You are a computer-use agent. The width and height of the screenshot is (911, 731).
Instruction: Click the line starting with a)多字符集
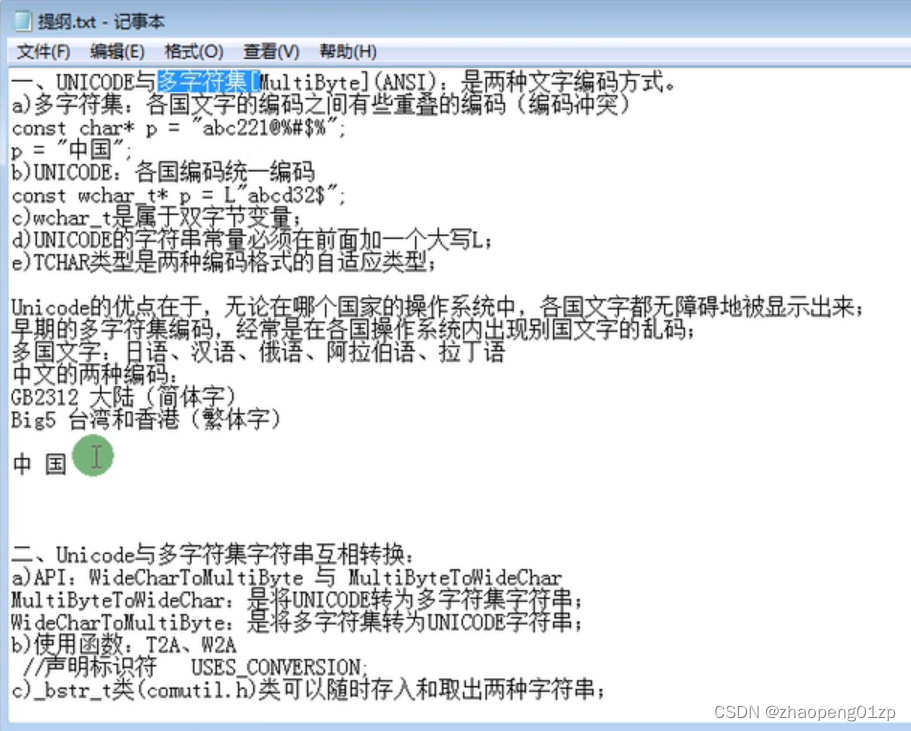point(320,105)
